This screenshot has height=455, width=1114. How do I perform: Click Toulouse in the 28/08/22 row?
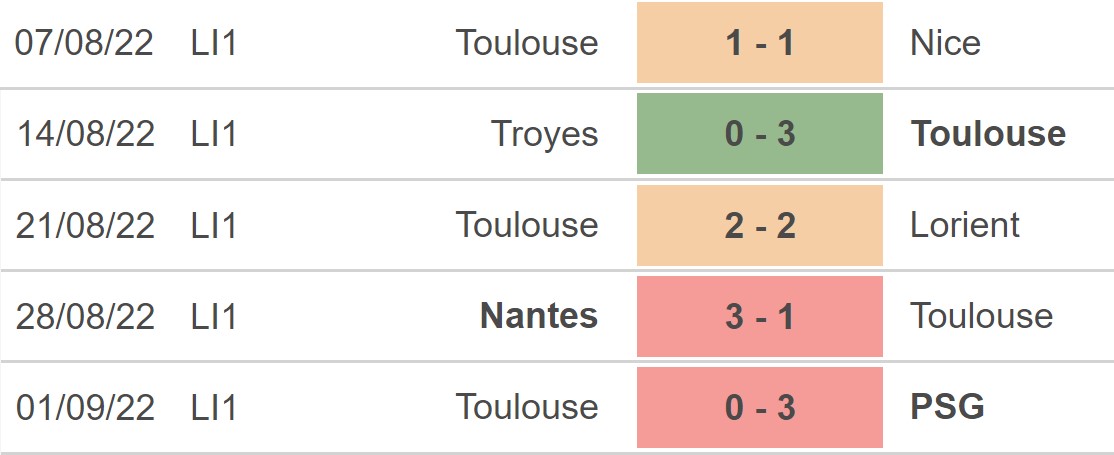(x=981, y=316)
